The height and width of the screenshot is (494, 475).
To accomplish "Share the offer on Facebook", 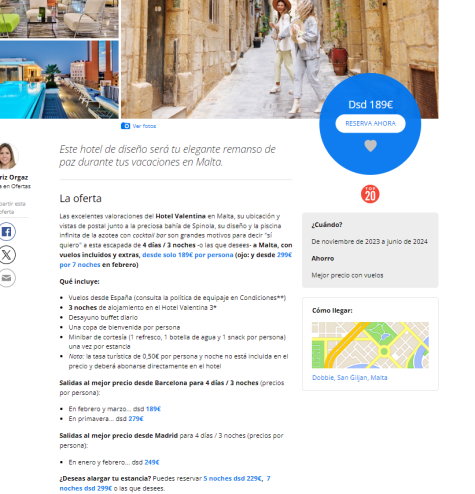I will 7,232.
